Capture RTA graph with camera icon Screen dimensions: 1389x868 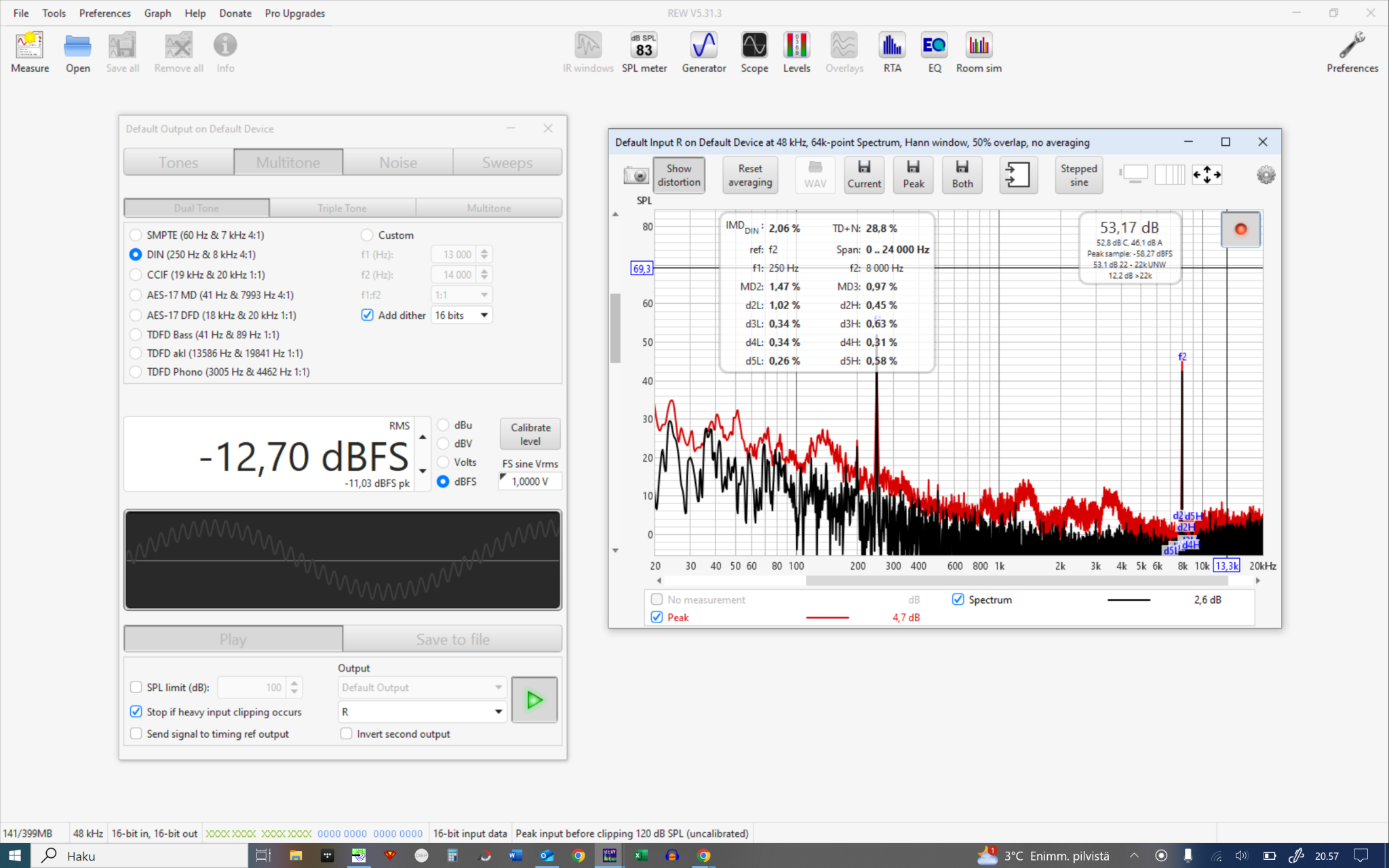coord(635,176)
